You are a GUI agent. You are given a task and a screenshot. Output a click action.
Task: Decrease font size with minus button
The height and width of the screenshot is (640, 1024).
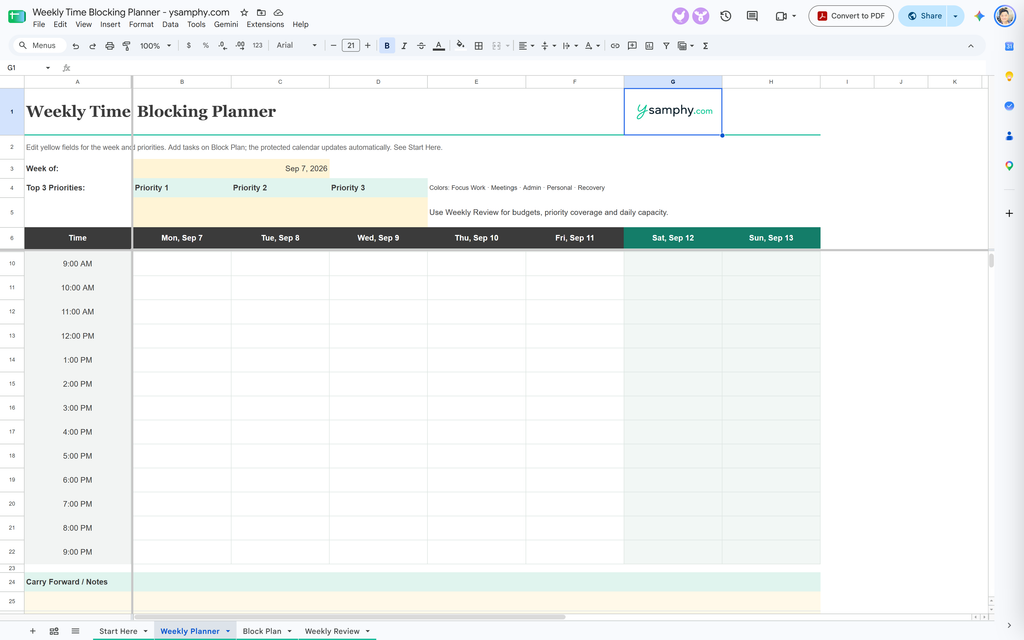point(334,46)
